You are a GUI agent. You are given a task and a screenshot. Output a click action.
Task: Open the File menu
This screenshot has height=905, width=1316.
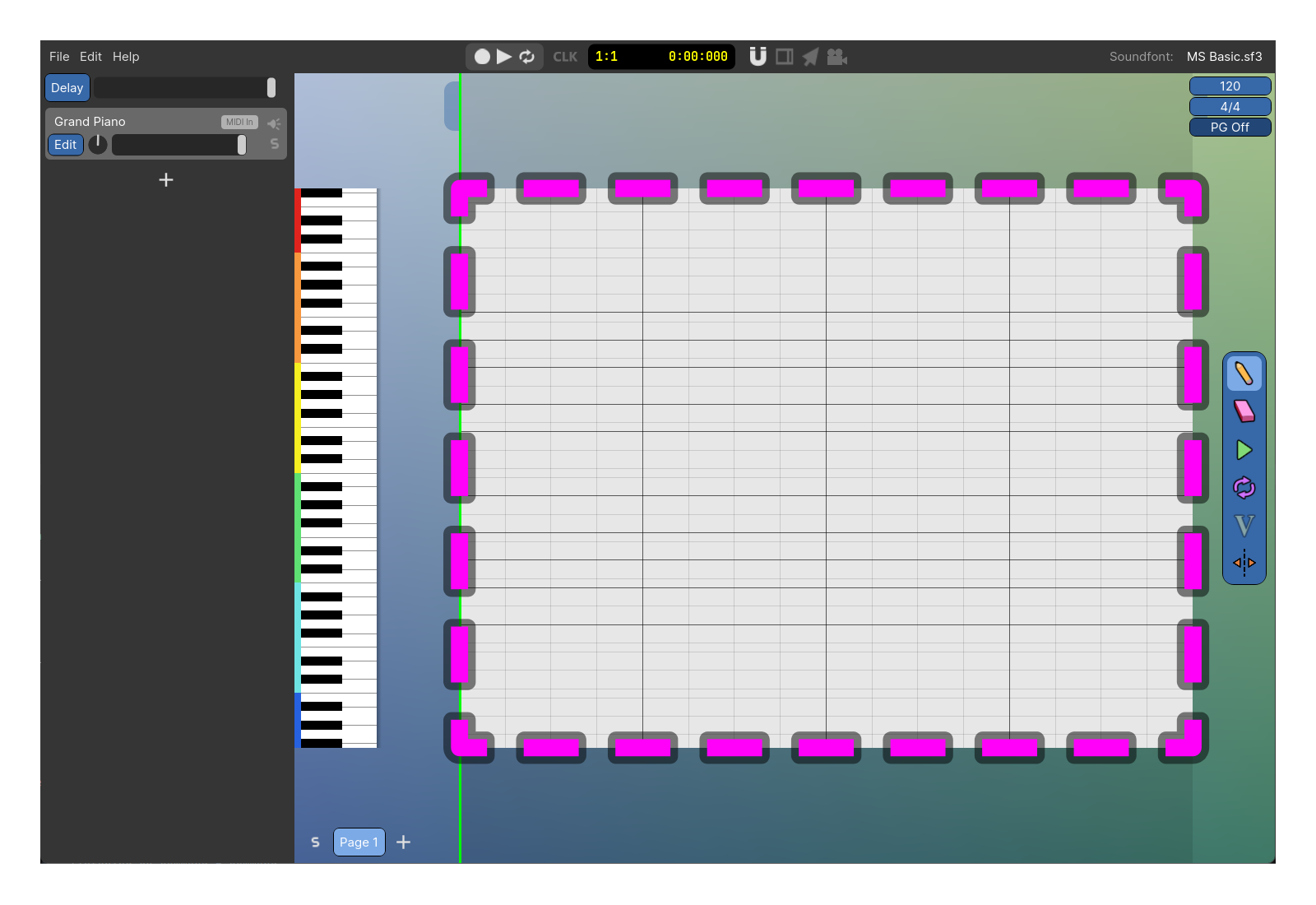click(x=59, y=57)
